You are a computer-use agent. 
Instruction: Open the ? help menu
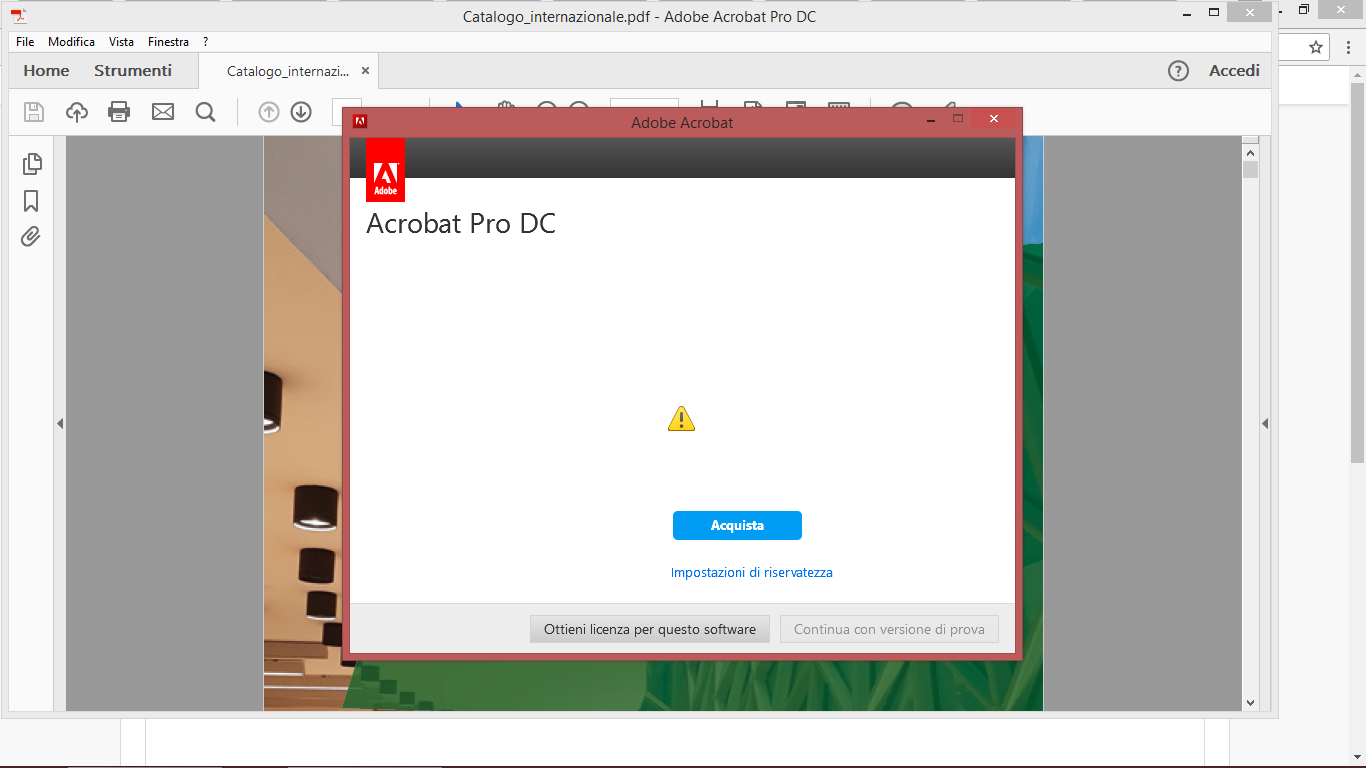205,42
